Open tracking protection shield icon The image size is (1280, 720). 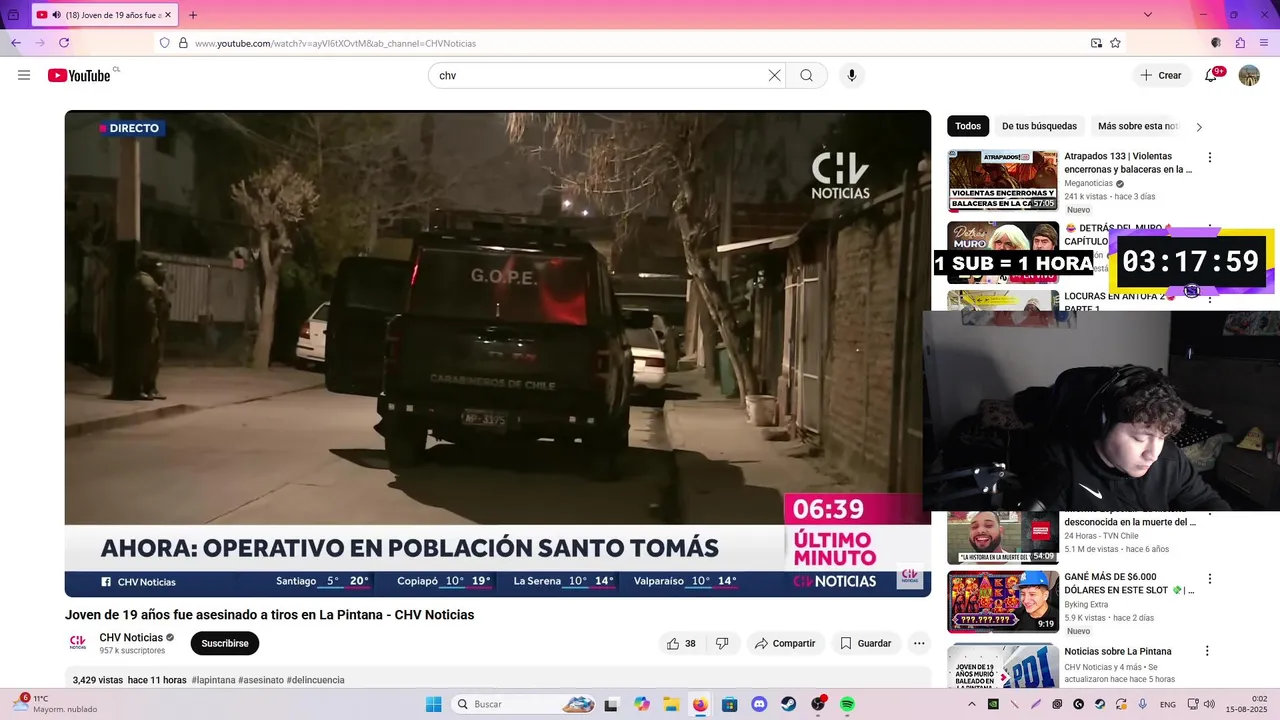click(x=165, y=43)
